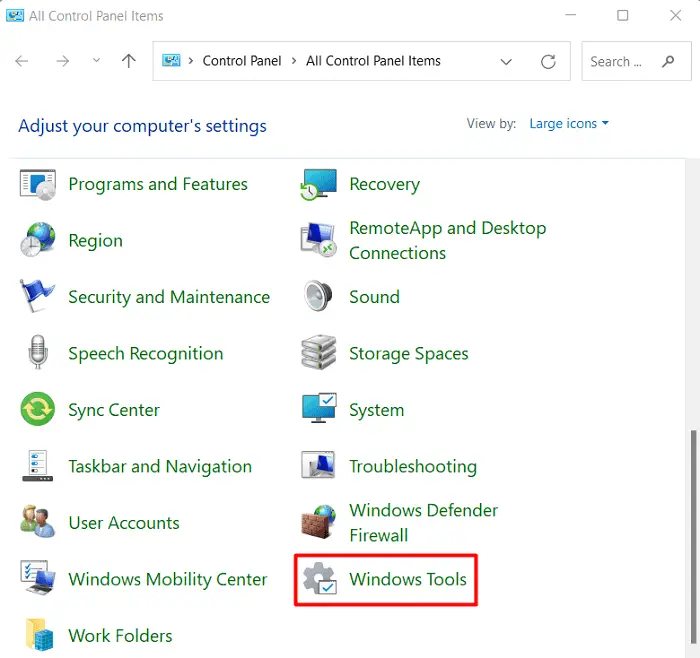Go forward to the next location

63,61
